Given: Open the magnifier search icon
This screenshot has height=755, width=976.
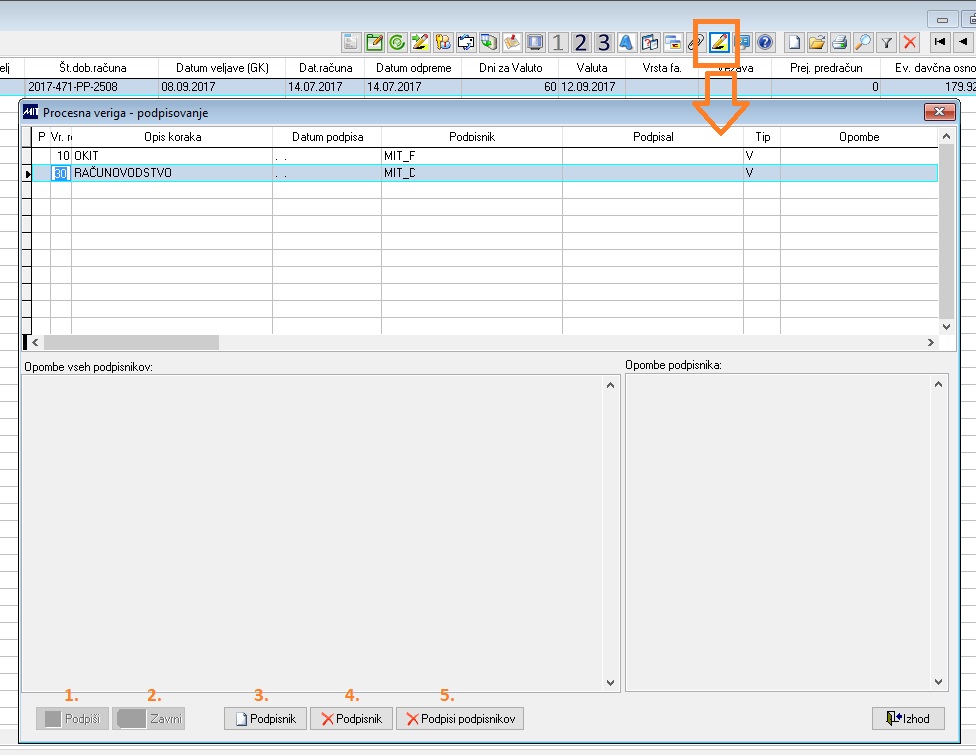Looking at the screenshot, I should 863,42.
